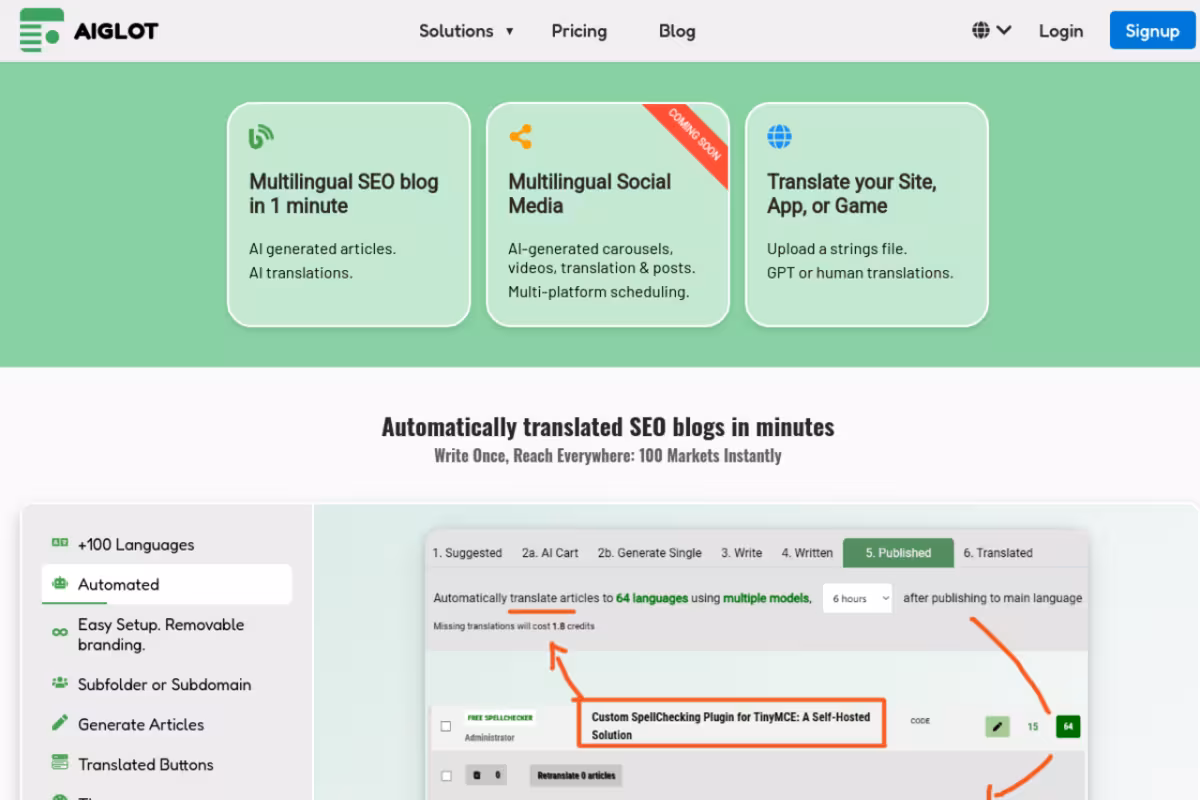Click the FREE SPELLCHECKER tag
Viewport: 1200px width, 800px height.
[x=500, y=717]
